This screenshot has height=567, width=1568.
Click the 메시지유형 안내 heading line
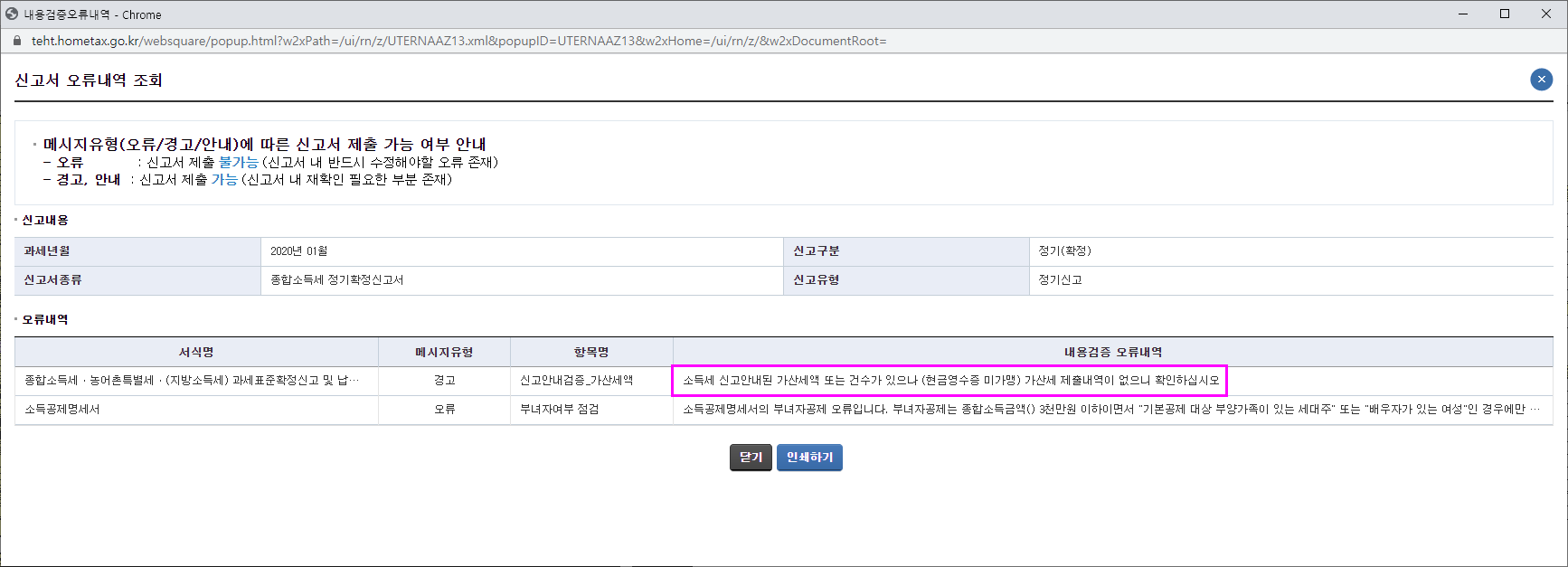265,144
